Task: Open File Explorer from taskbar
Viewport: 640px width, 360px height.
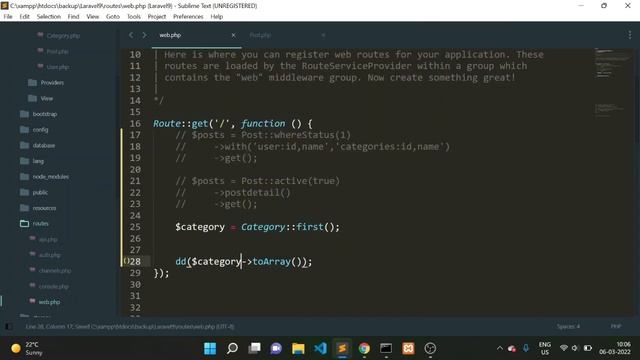Action: 298,348
